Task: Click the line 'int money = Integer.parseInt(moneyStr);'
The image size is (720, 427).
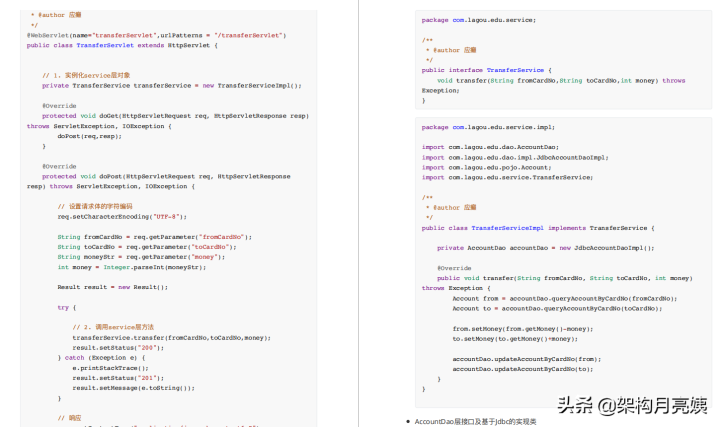Action: click(x=132, y=267)
